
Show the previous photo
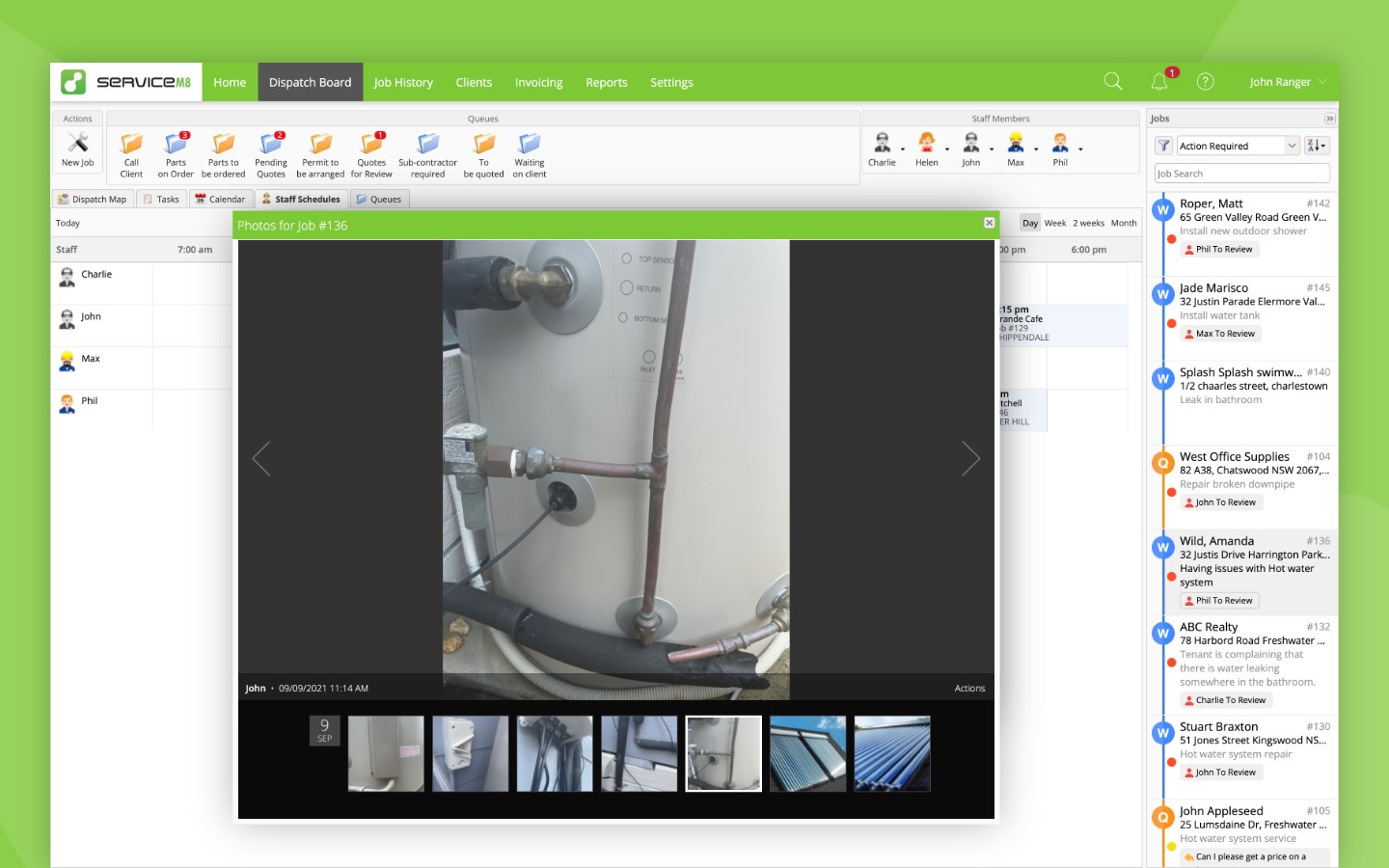(261, 458)
